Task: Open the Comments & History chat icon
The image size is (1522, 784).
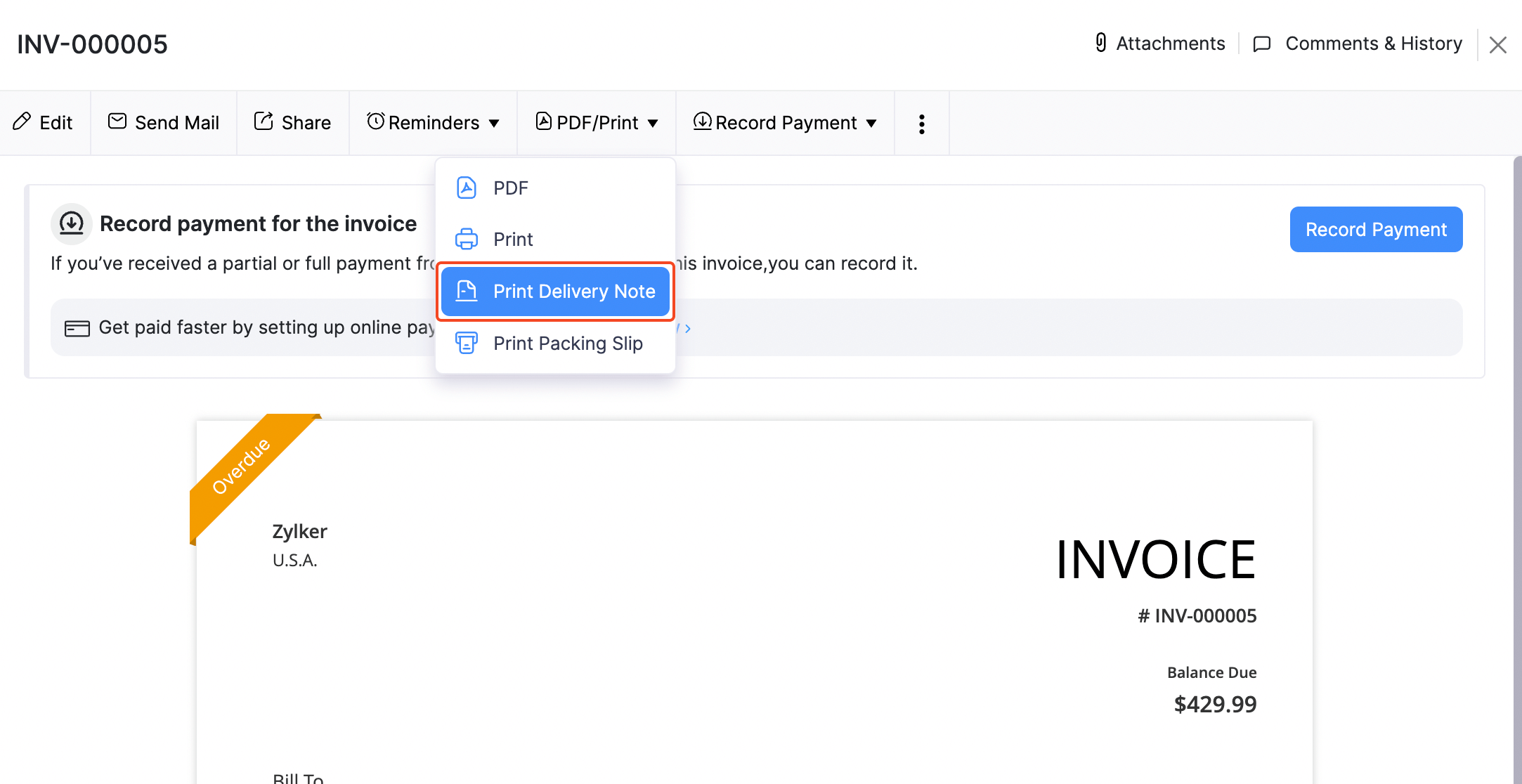Action: (x=1261, y=44)
